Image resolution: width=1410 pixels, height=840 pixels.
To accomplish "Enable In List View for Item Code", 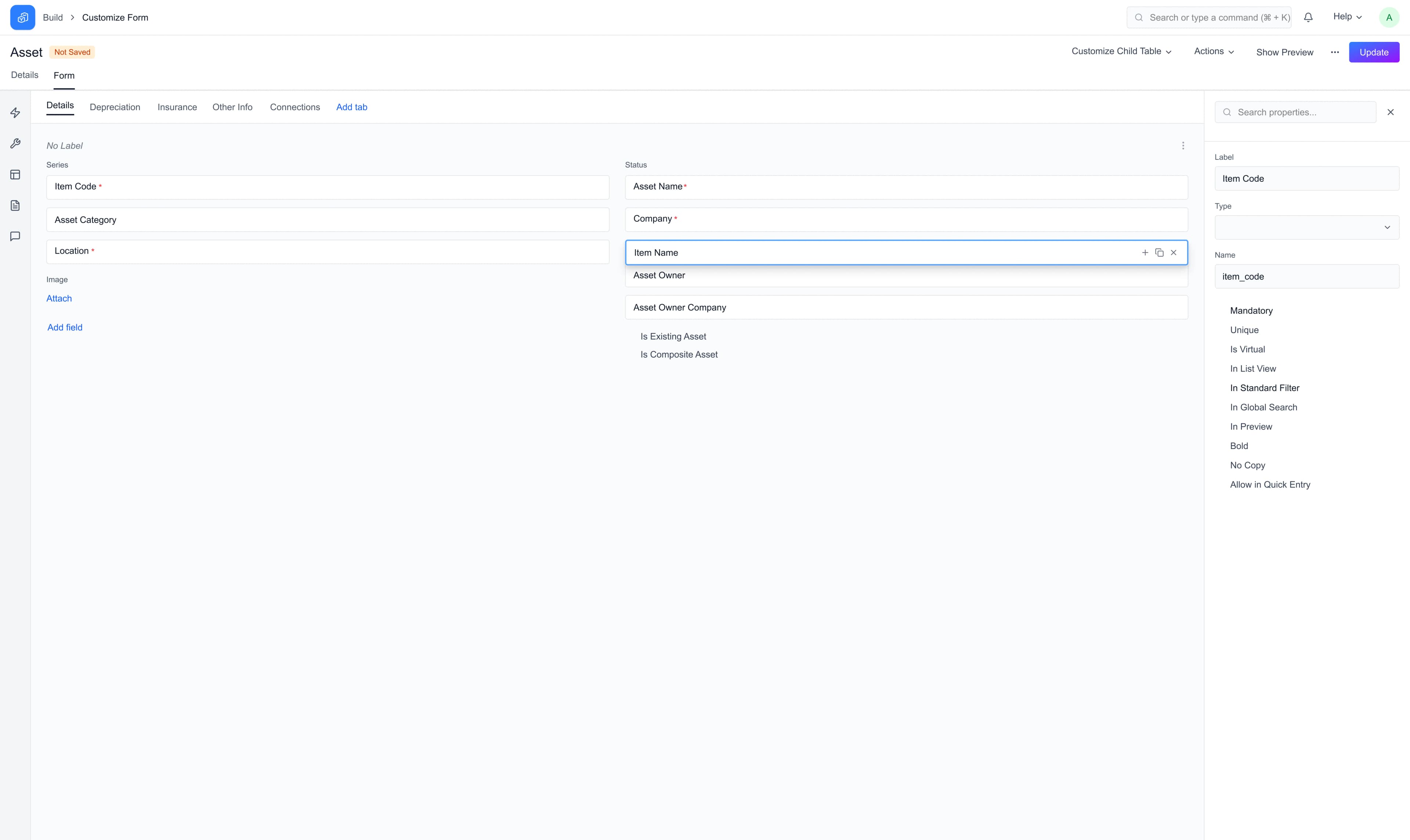I will point(1252,369).
